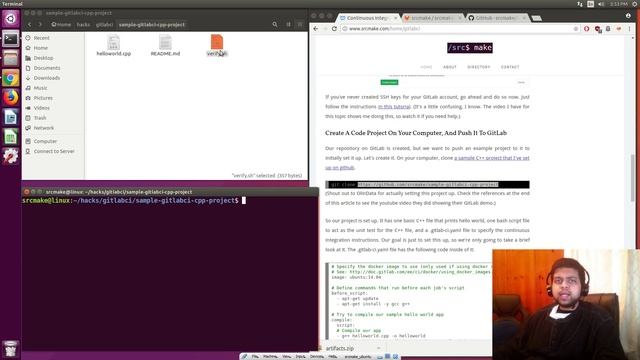Launch Terminal from the Ubuntu dock
640x360 pixels.
point(11,39)
